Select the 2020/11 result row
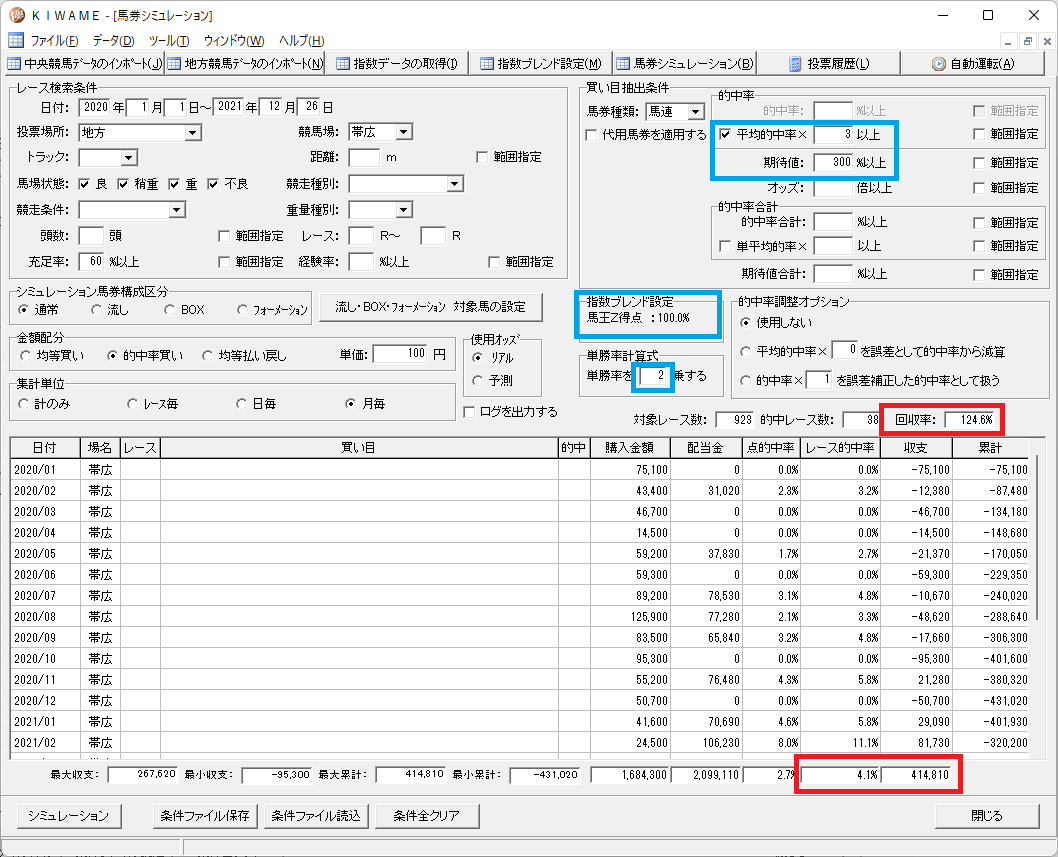Image resolution: width=1058 pixels, height=857 pixels. tap(520, 680)
